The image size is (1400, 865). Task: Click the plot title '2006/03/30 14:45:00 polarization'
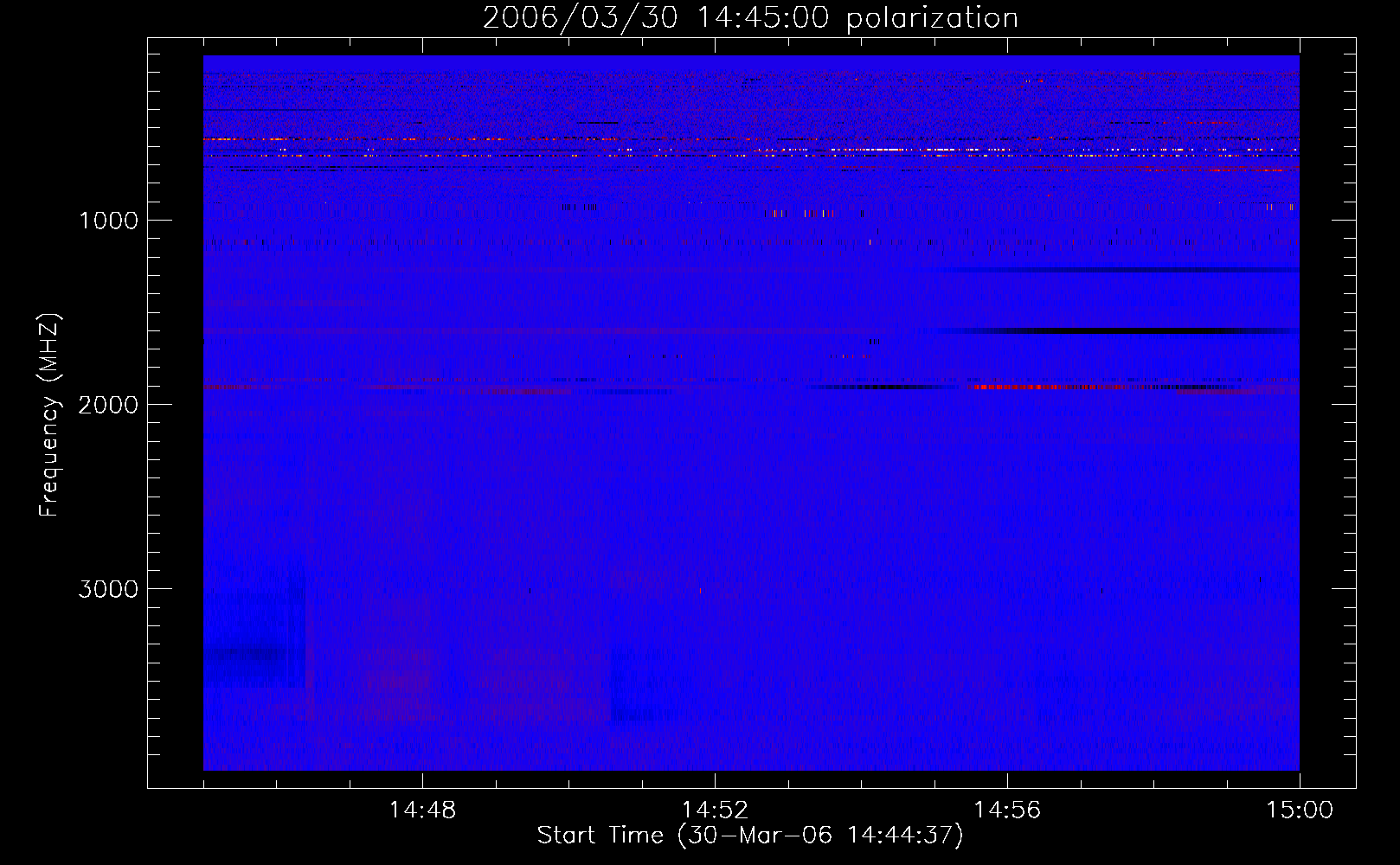point(750,18)
